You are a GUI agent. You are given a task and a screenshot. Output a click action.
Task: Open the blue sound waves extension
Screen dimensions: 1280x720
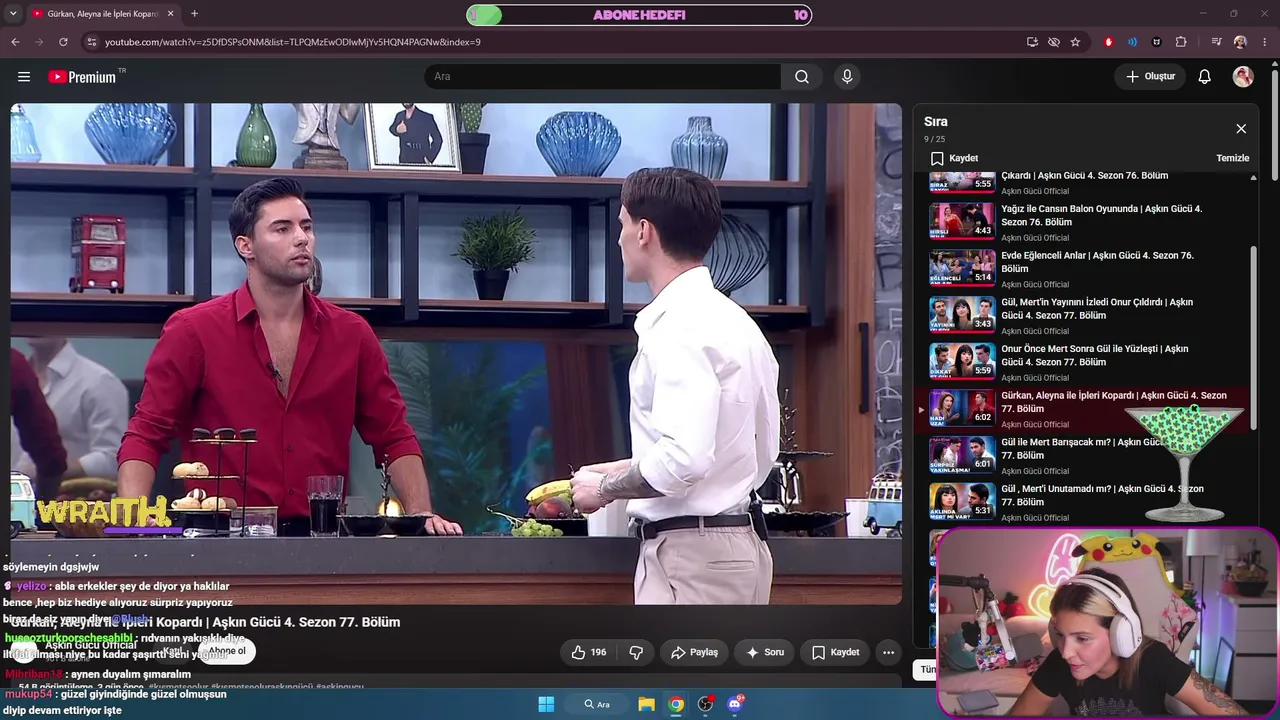pos(1132,42)
